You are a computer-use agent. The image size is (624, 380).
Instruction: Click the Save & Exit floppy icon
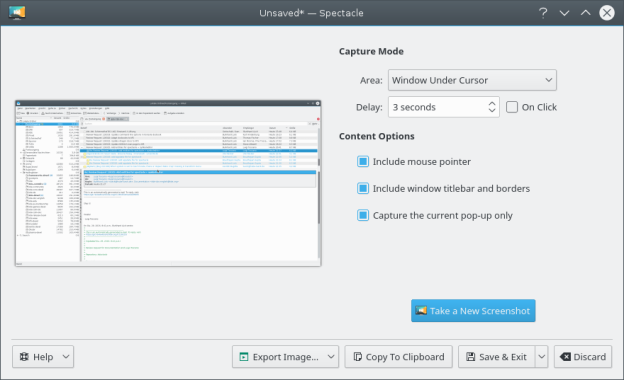tap(471, 357)
